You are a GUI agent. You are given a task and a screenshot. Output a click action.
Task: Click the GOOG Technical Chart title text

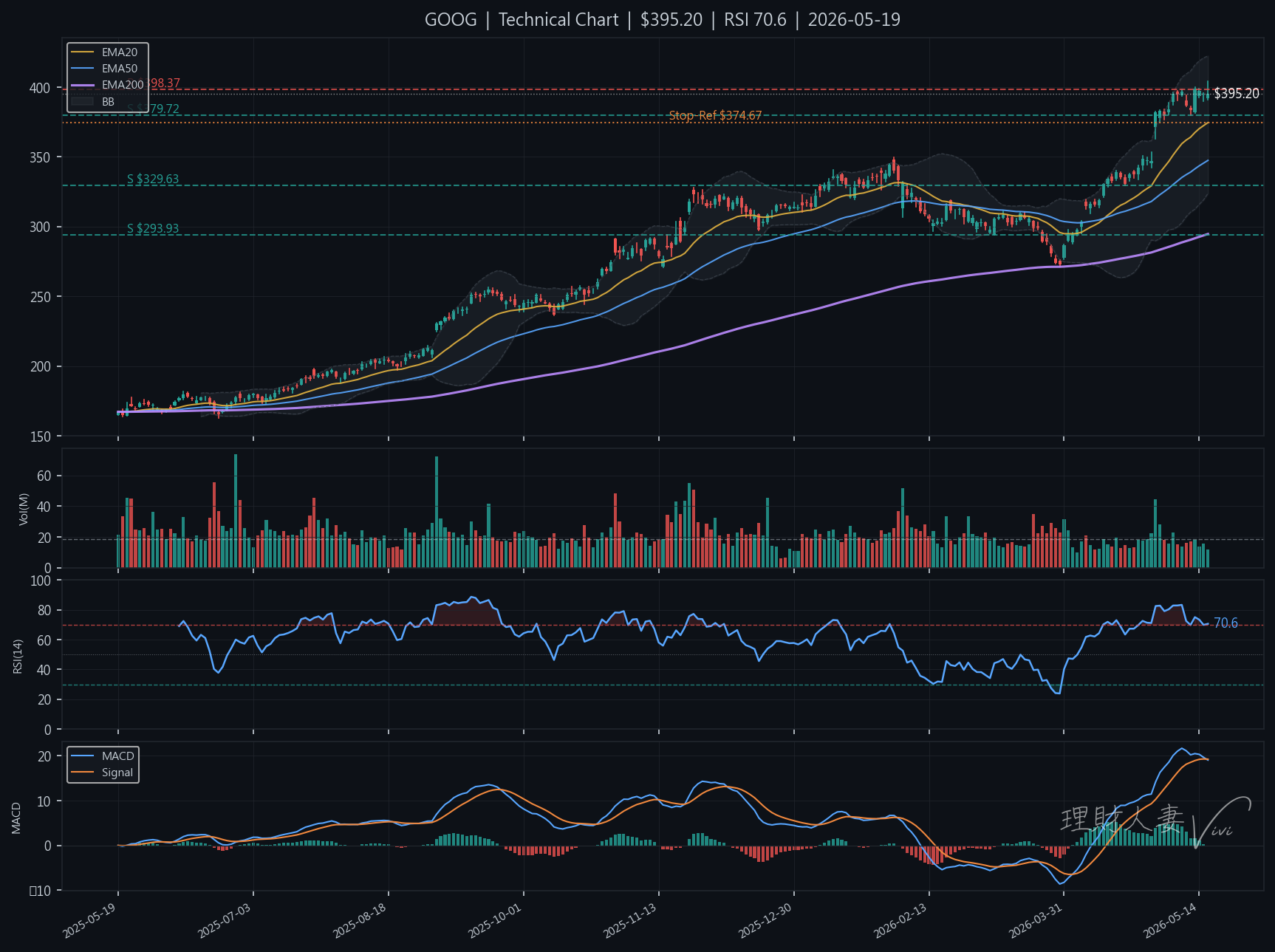click(663, 20)
